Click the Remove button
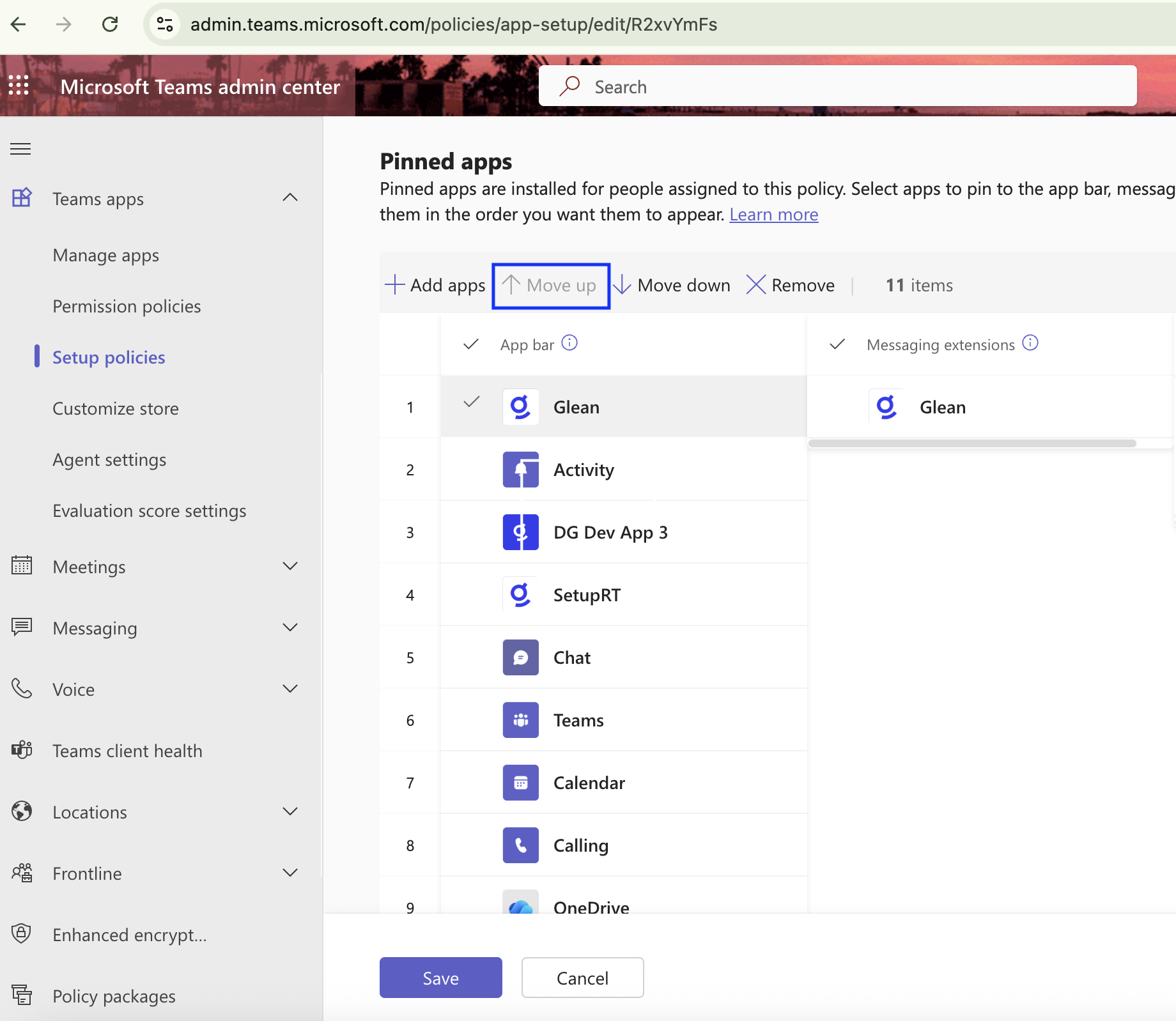 pos(791,285)
